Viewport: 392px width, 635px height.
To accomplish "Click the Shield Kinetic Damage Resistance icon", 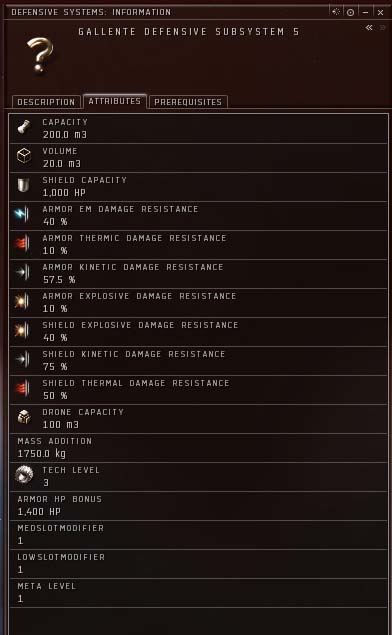I will [22, 359].
